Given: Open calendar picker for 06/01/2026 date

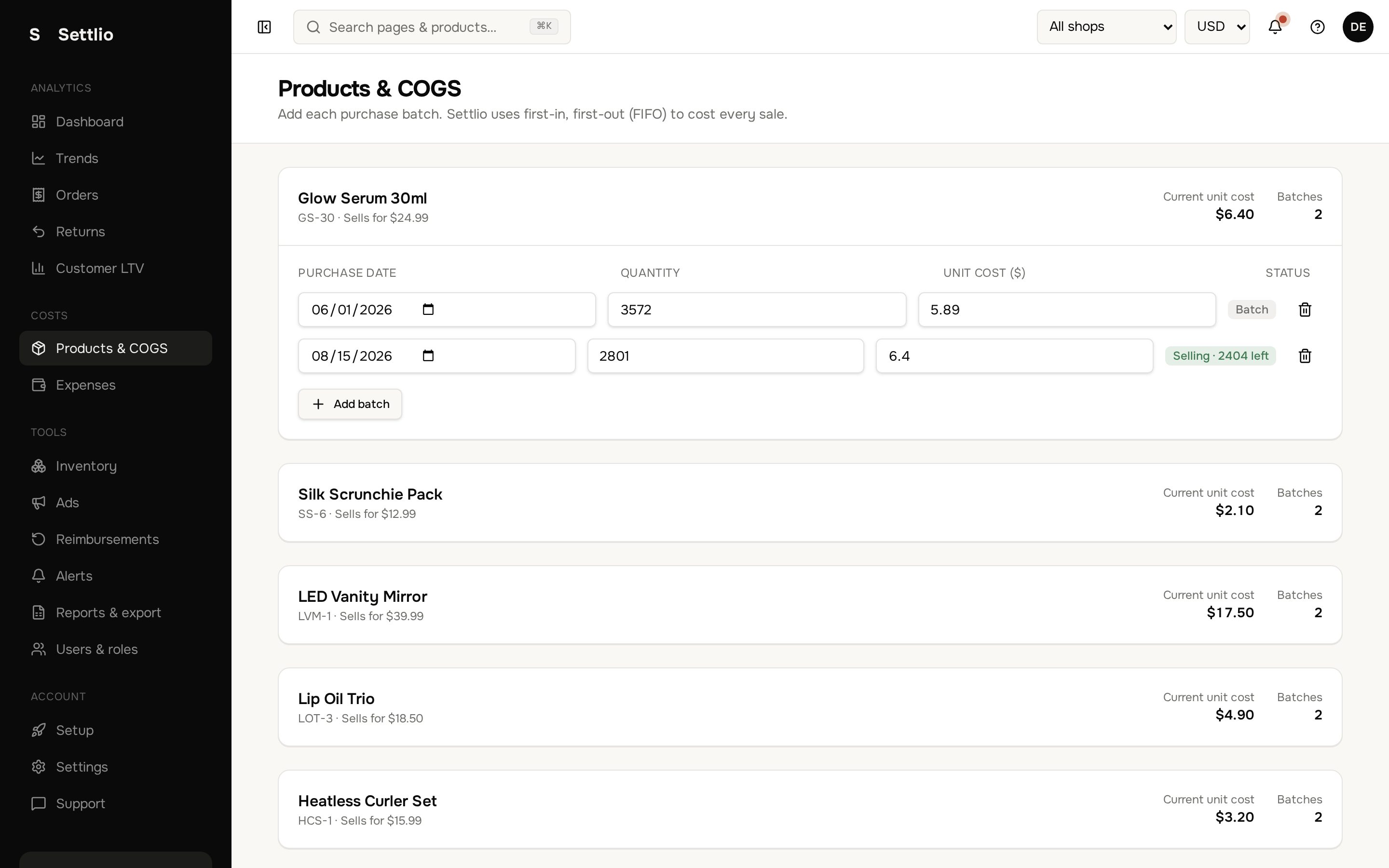Looking at the screenshot, I should pyautogui.click(x=428, y=310).
